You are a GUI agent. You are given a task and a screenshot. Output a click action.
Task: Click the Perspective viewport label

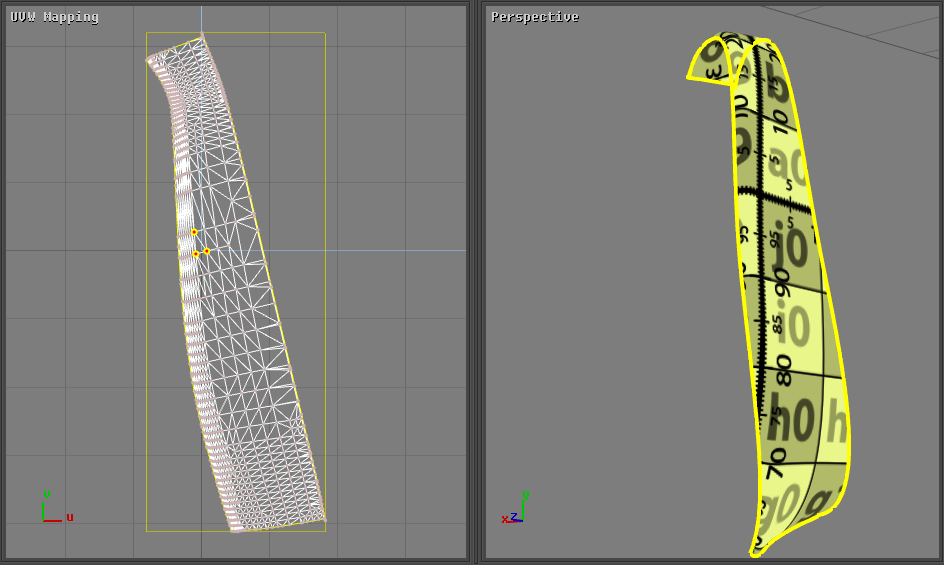pos(534,17)
